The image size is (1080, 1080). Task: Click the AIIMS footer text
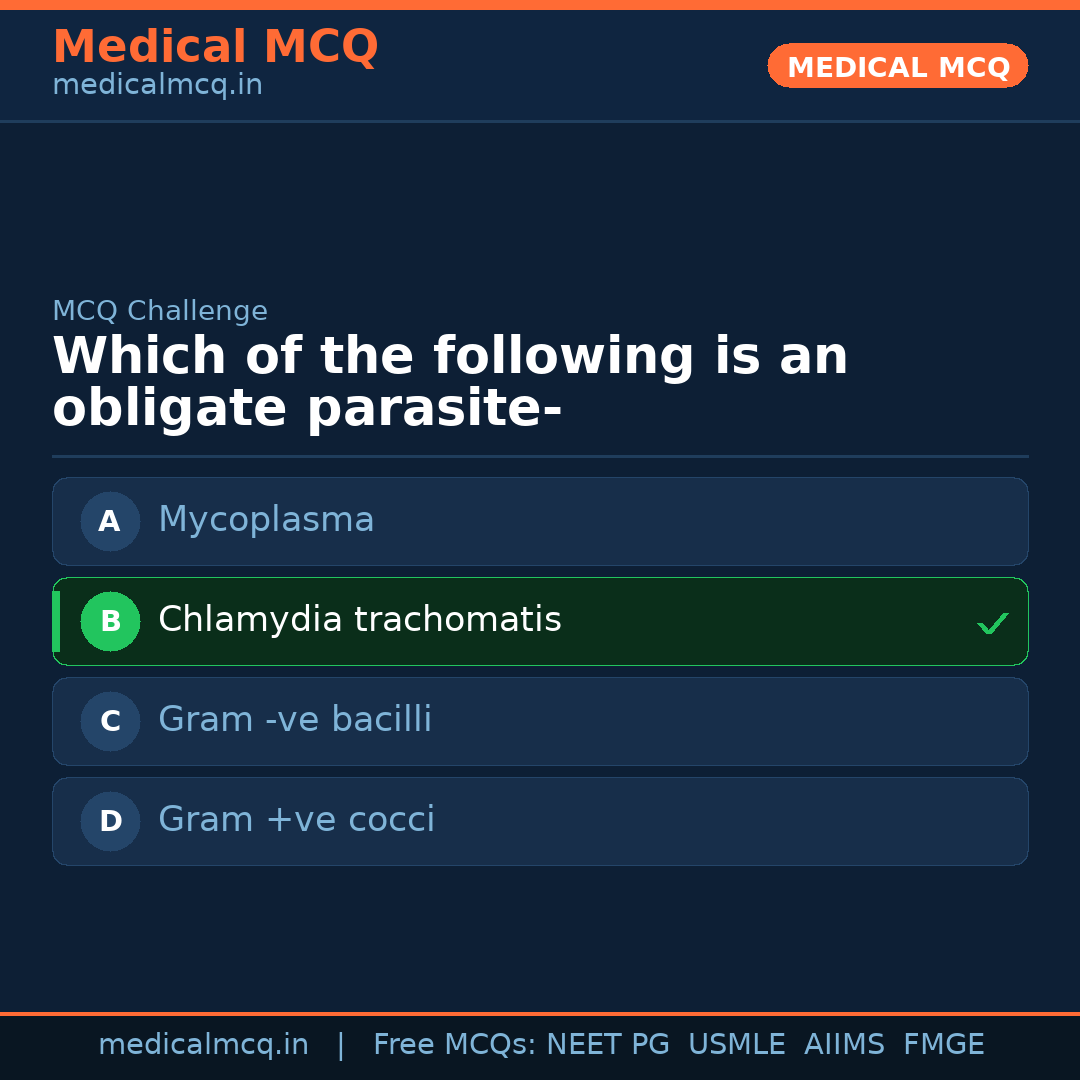click(x=844, y=1045)
